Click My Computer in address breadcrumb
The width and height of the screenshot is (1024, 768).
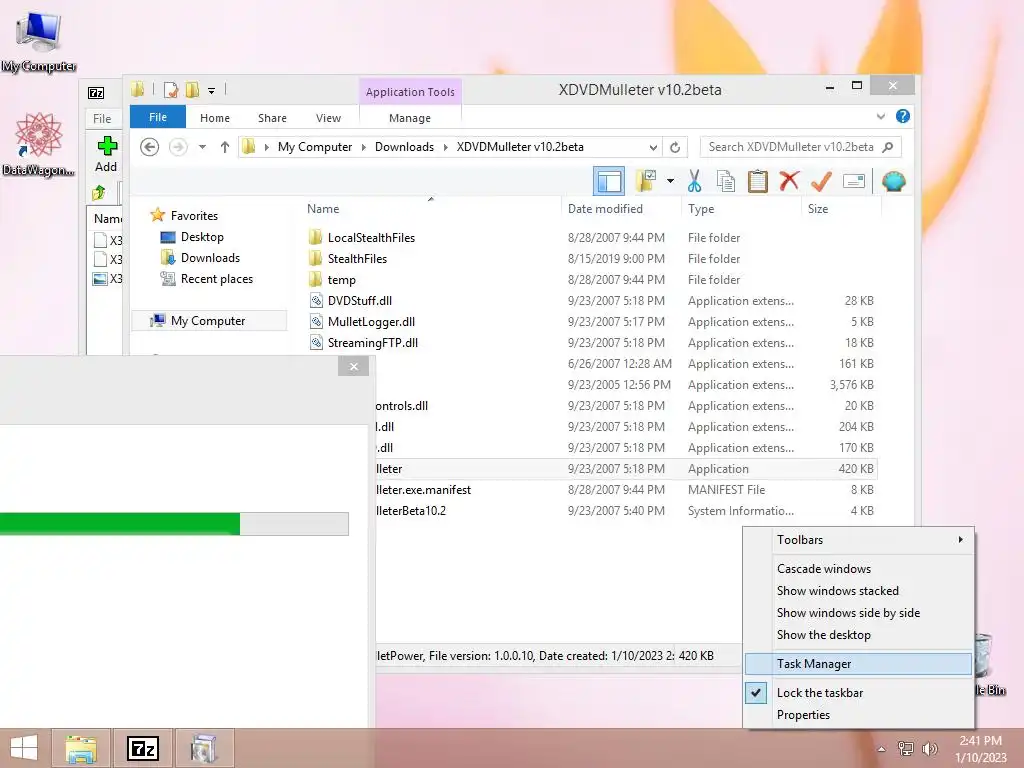click(x=315, y=147)
